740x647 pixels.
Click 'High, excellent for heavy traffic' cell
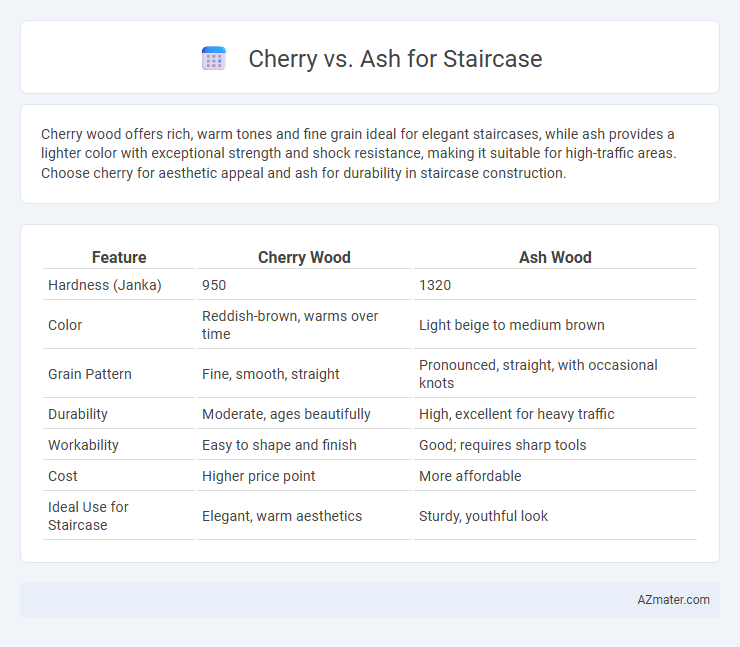[517, 414]
